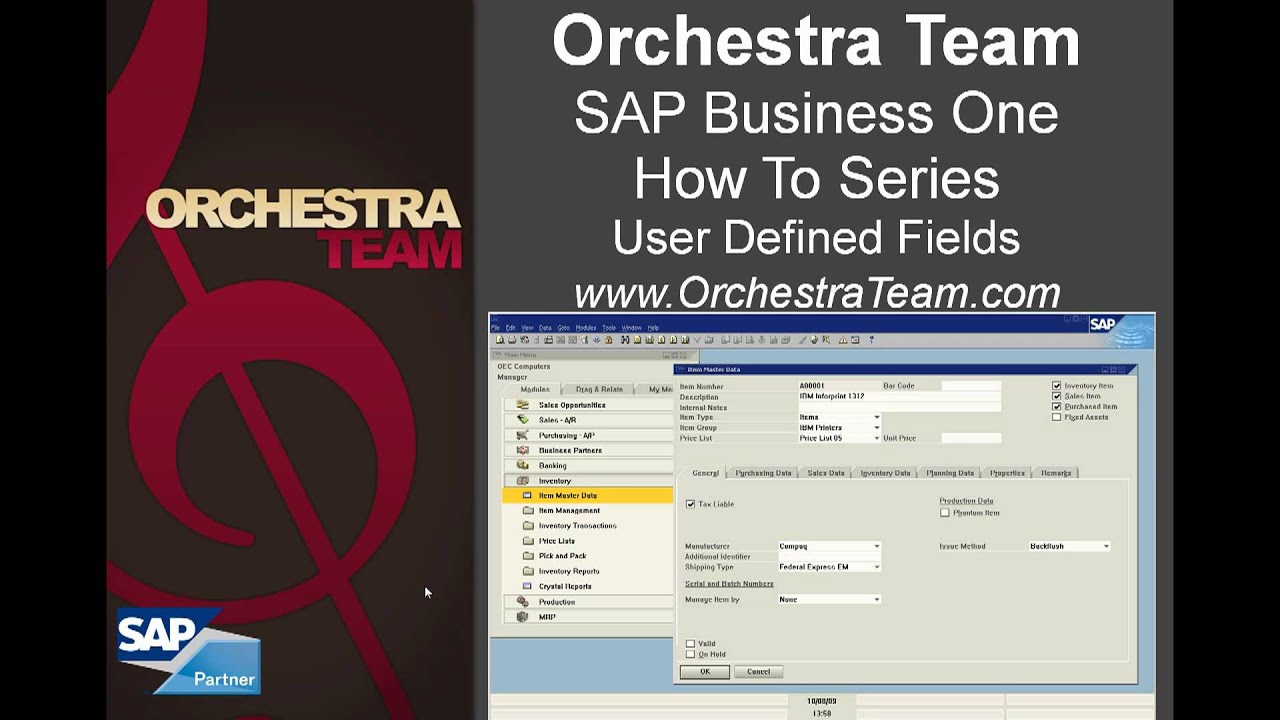Image resolution: width=1280 pixels, height=720 pixels.
Task: Click the Business Partners handshake icon
Action: coord(522,450)
